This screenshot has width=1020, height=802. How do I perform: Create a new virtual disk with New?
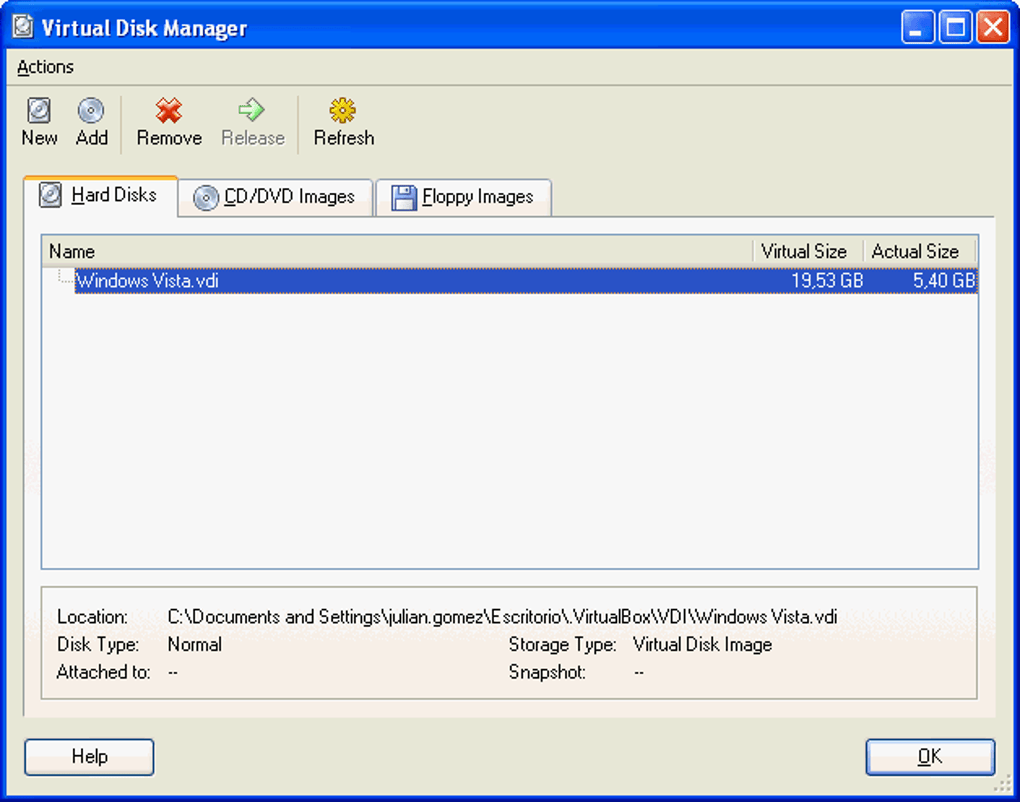39,122
